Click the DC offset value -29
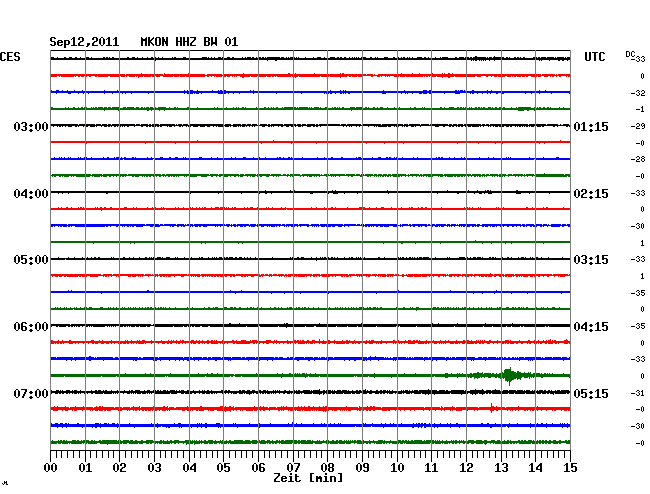Image resolution: width=650 pixels, height=494 pixels. 638,126
